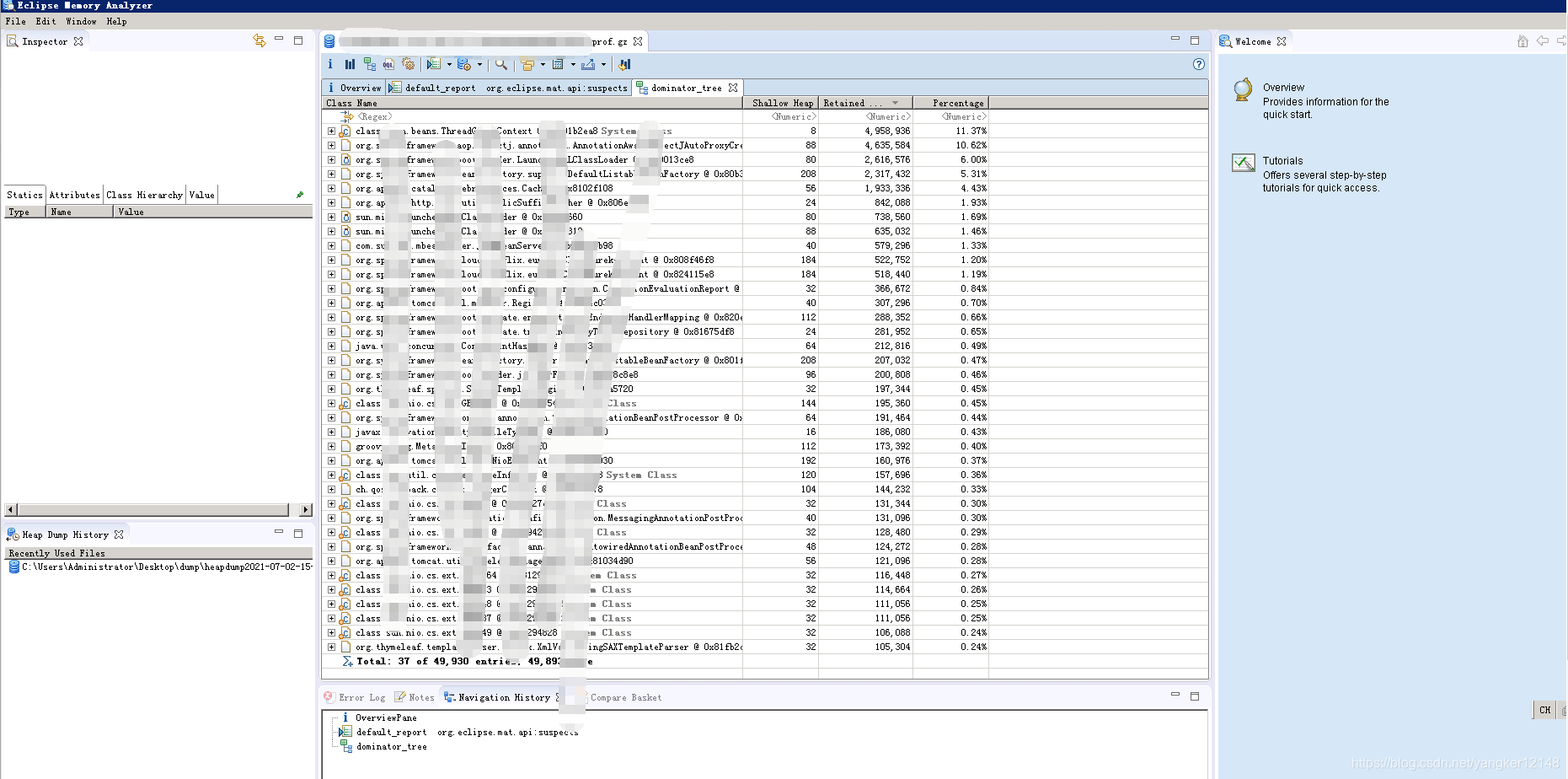Image resolution: width=1568 pixels, height=779 pixels.
Task: Open dominator tree toolbar icon
Action: [370, 64]
